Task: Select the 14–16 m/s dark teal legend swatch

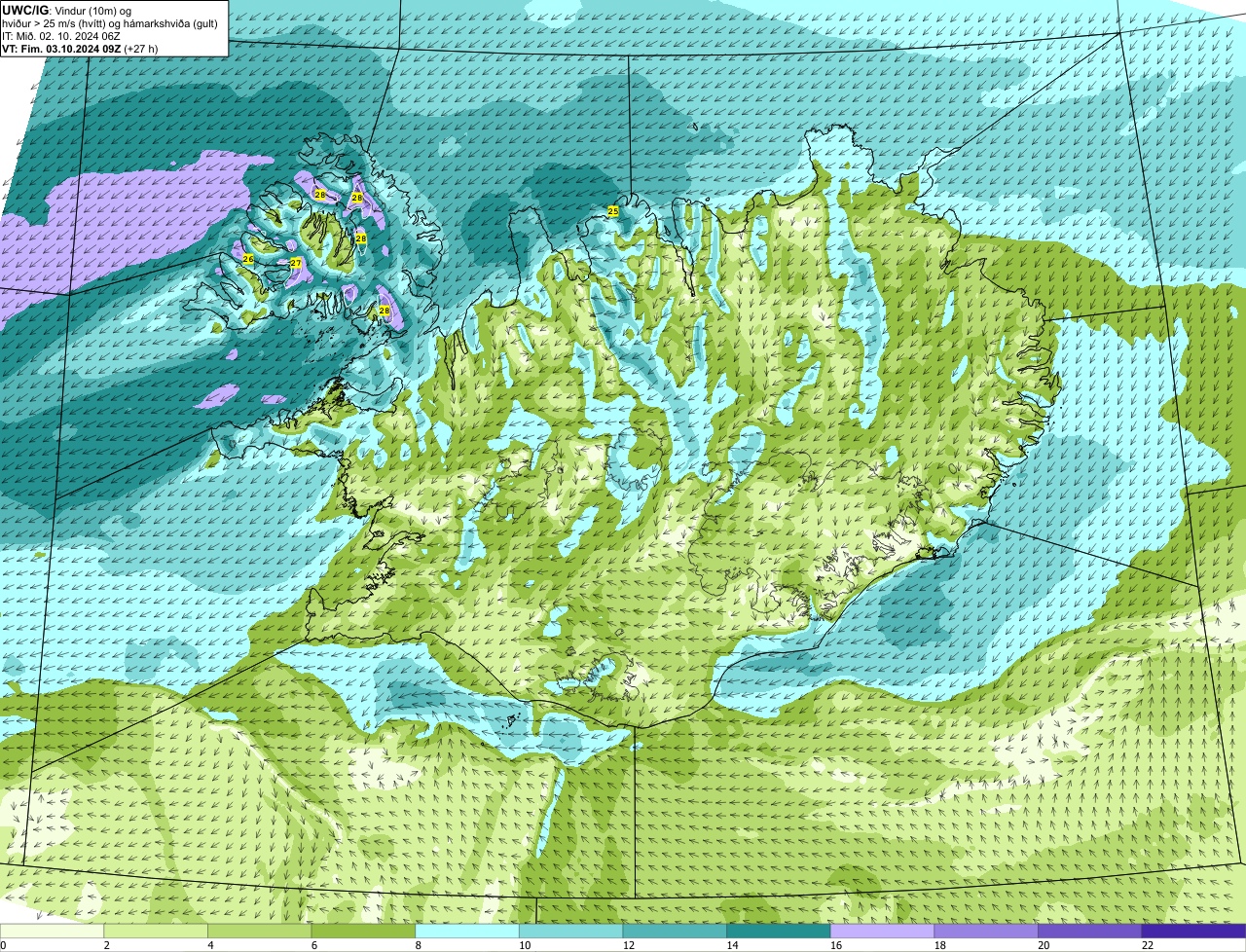Action: 778,931
